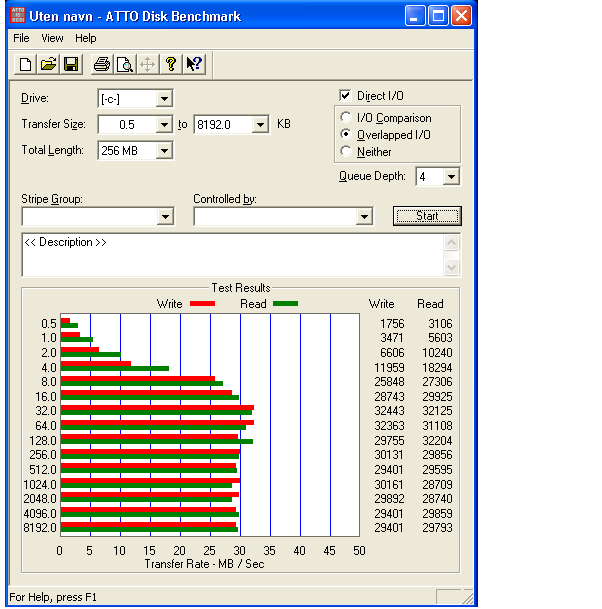
Task: Open the maximum Transfer Size dropdown showing 8192.0
Action: pos(260,125)
